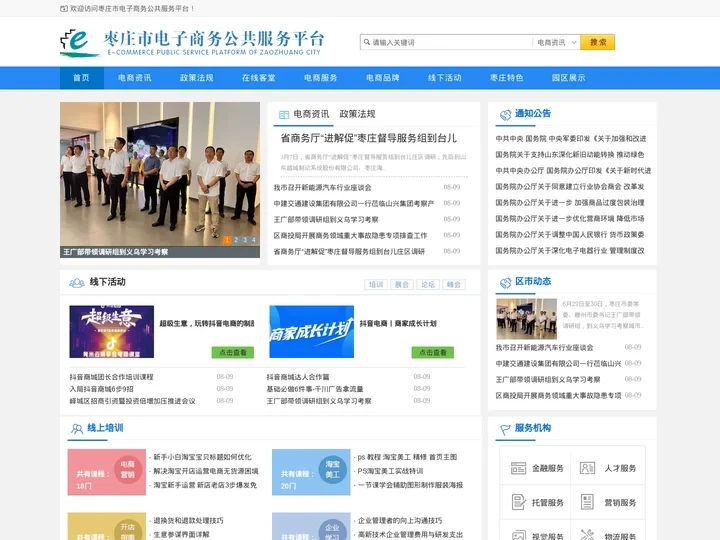Open 超级生意 activity thumbnail
The height and width of the screenshot is (540, 720).
(x=112, y=332)
